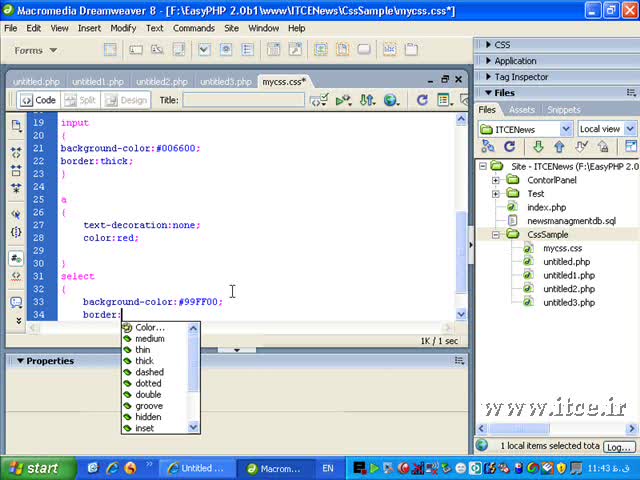Screen dimensions: 640x480
Task: Click Balance Braces coding icon
Action: (16, 232)
